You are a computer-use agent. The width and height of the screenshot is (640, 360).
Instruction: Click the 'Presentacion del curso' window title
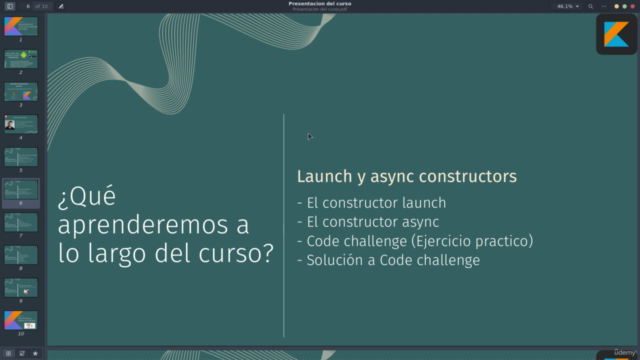pyautogui.click(x=320, y=4)
